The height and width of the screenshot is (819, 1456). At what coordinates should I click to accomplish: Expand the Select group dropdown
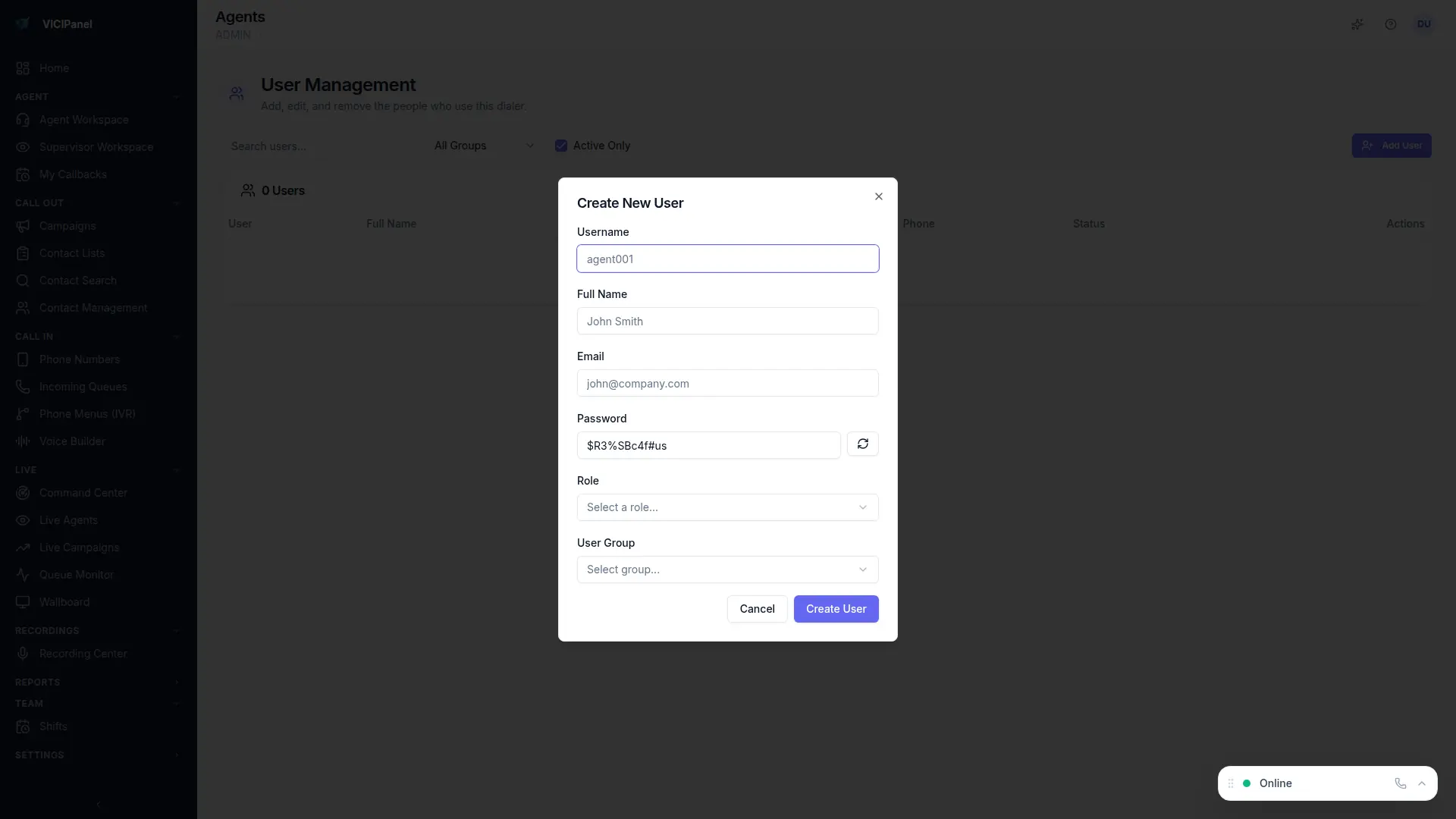[x=727, y=570]
